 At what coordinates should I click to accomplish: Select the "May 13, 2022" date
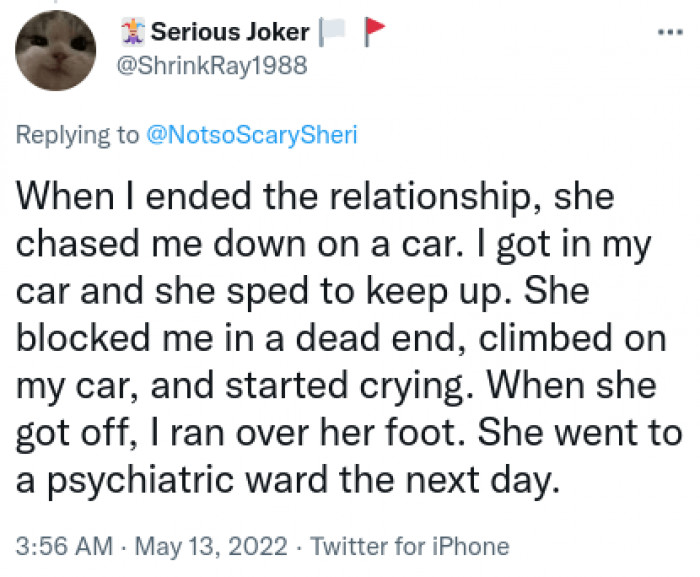pos(208,546)
